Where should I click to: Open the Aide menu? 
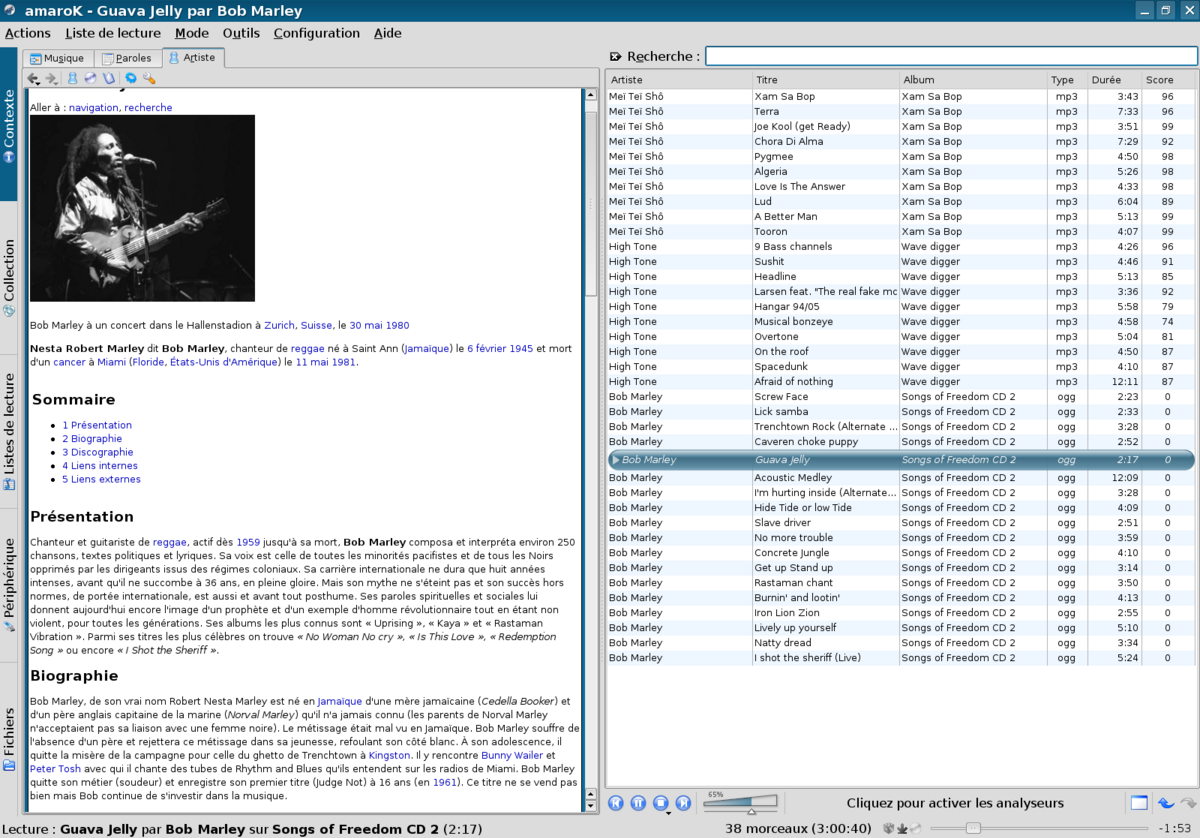click(388, 33)
